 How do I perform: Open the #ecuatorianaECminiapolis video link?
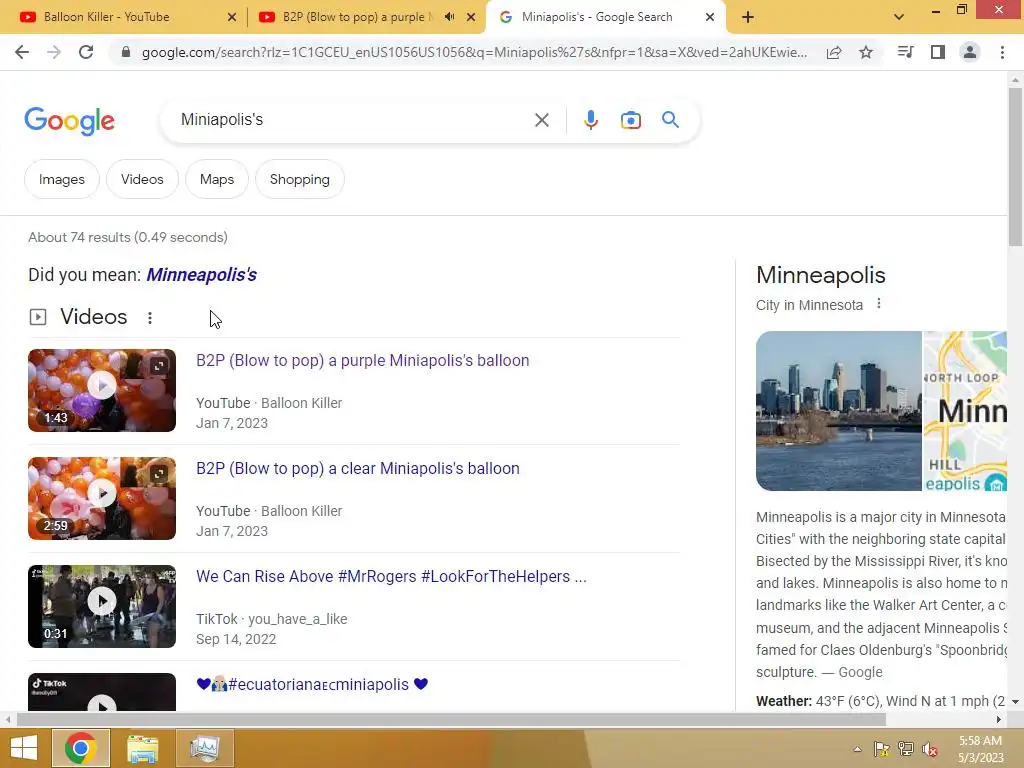tap(312, 684)
